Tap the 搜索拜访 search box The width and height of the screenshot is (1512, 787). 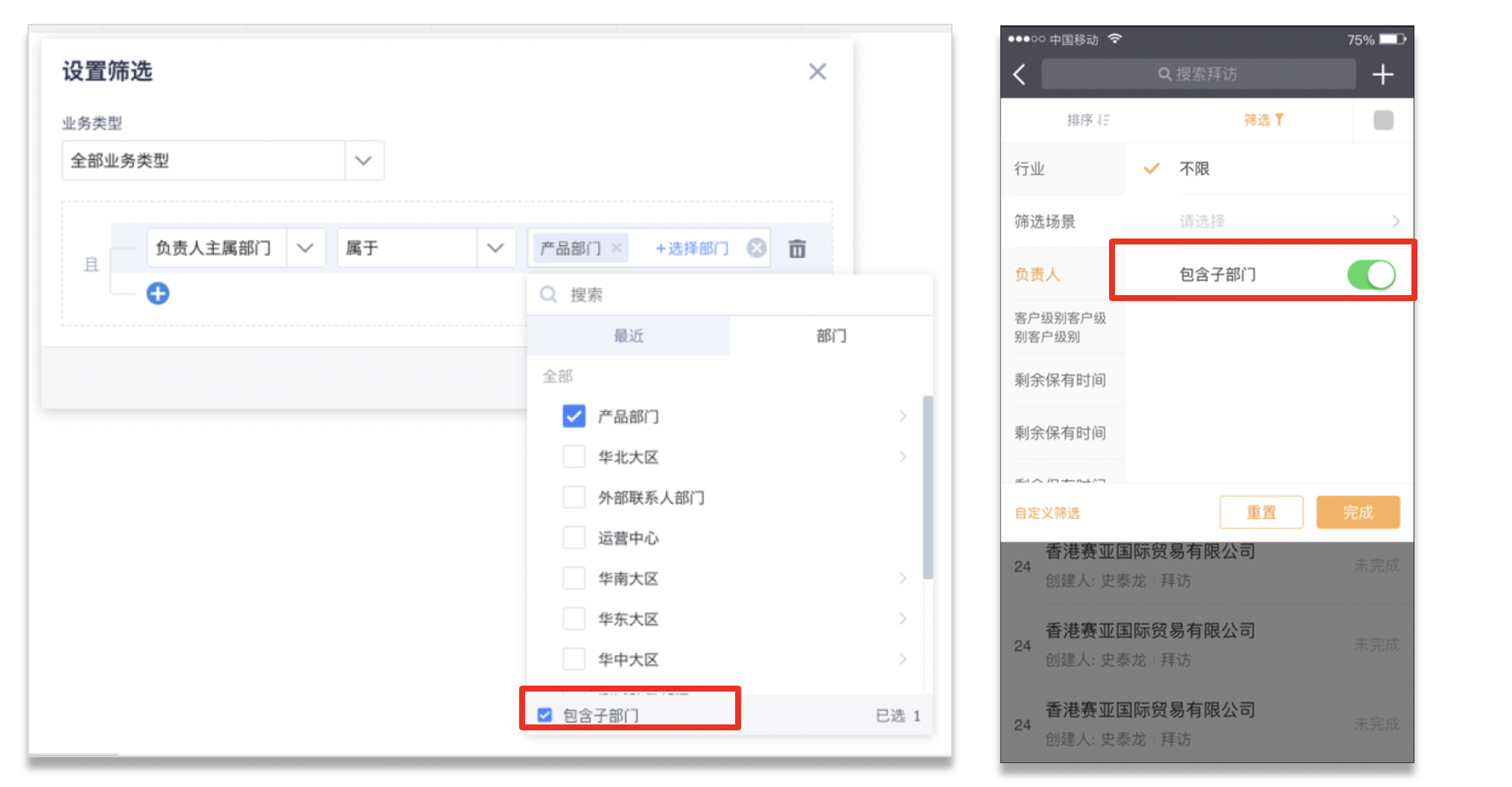pos(1198,75)
